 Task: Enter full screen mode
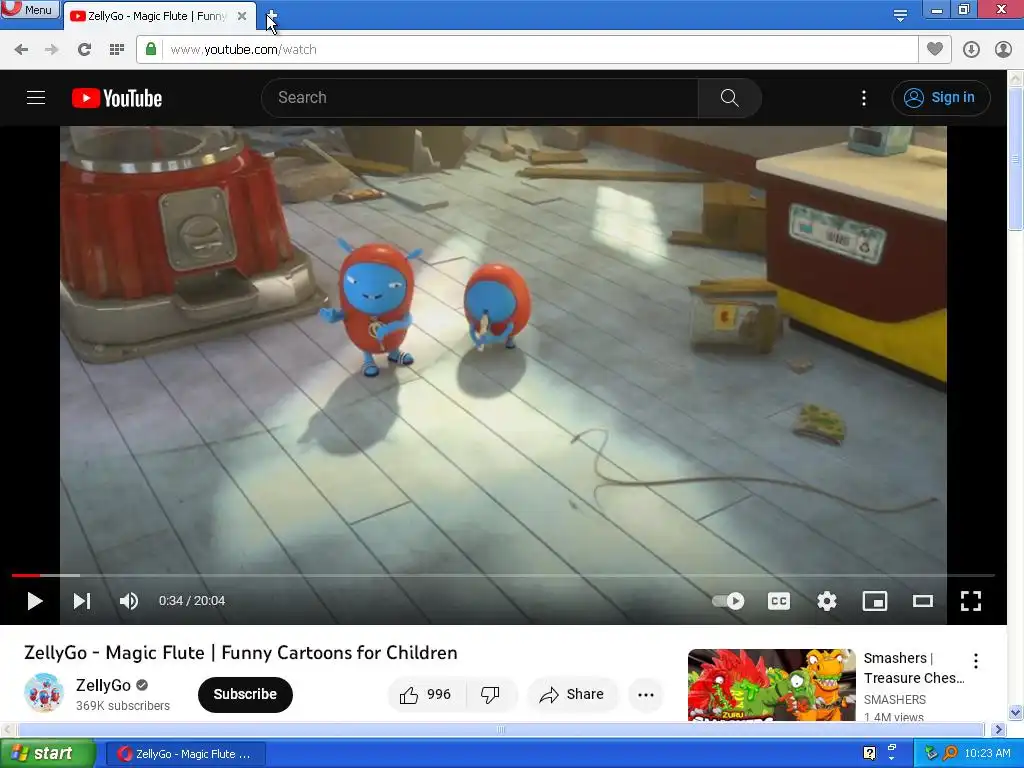970,601
